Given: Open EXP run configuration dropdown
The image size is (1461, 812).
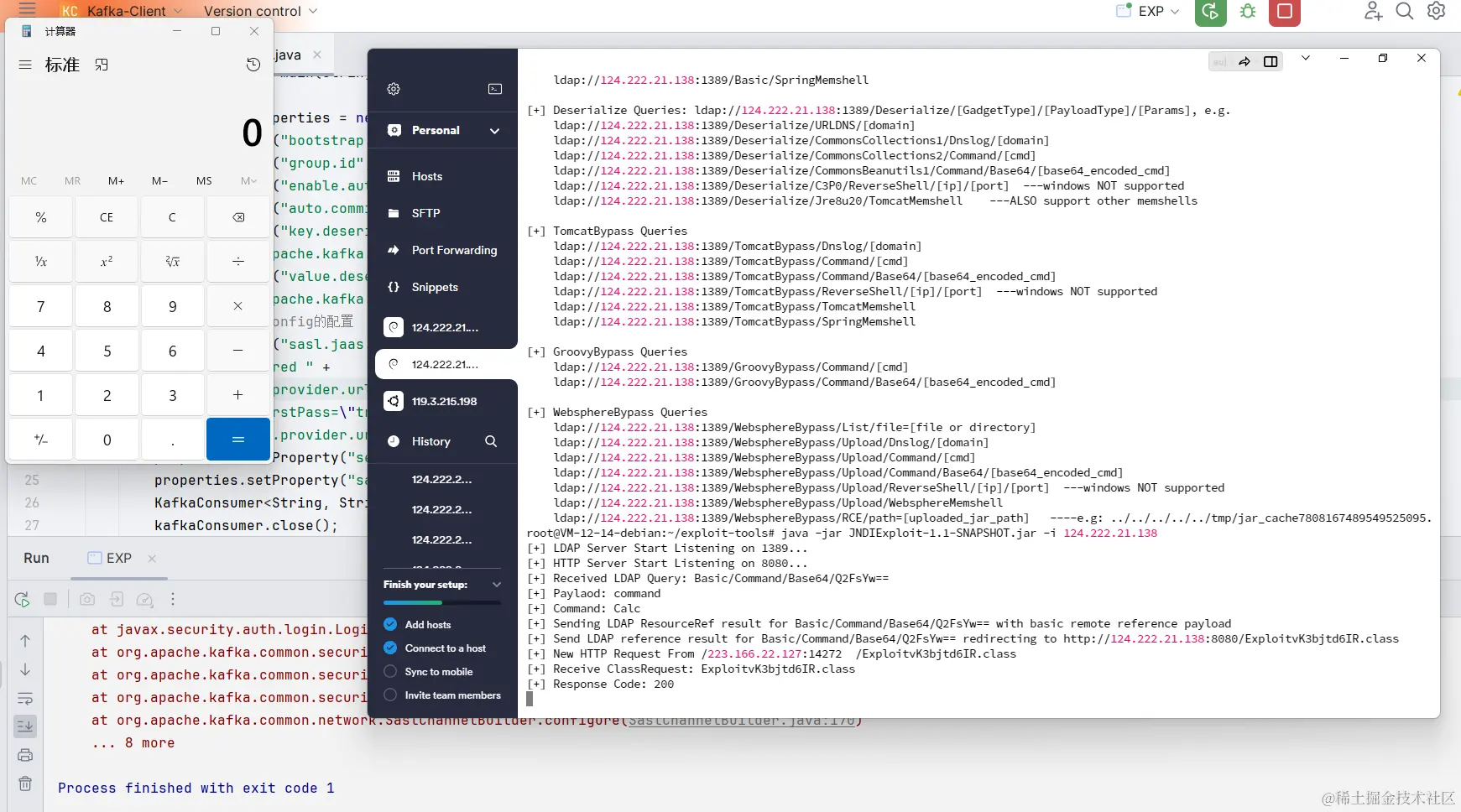Looking at the screenshot, I should [x=1148, y=11].
